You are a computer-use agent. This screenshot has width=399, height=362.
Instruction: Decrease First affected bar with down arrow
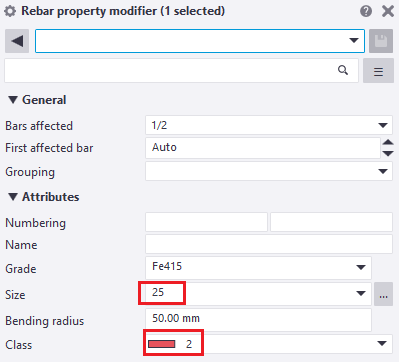[x=388, y=154]
